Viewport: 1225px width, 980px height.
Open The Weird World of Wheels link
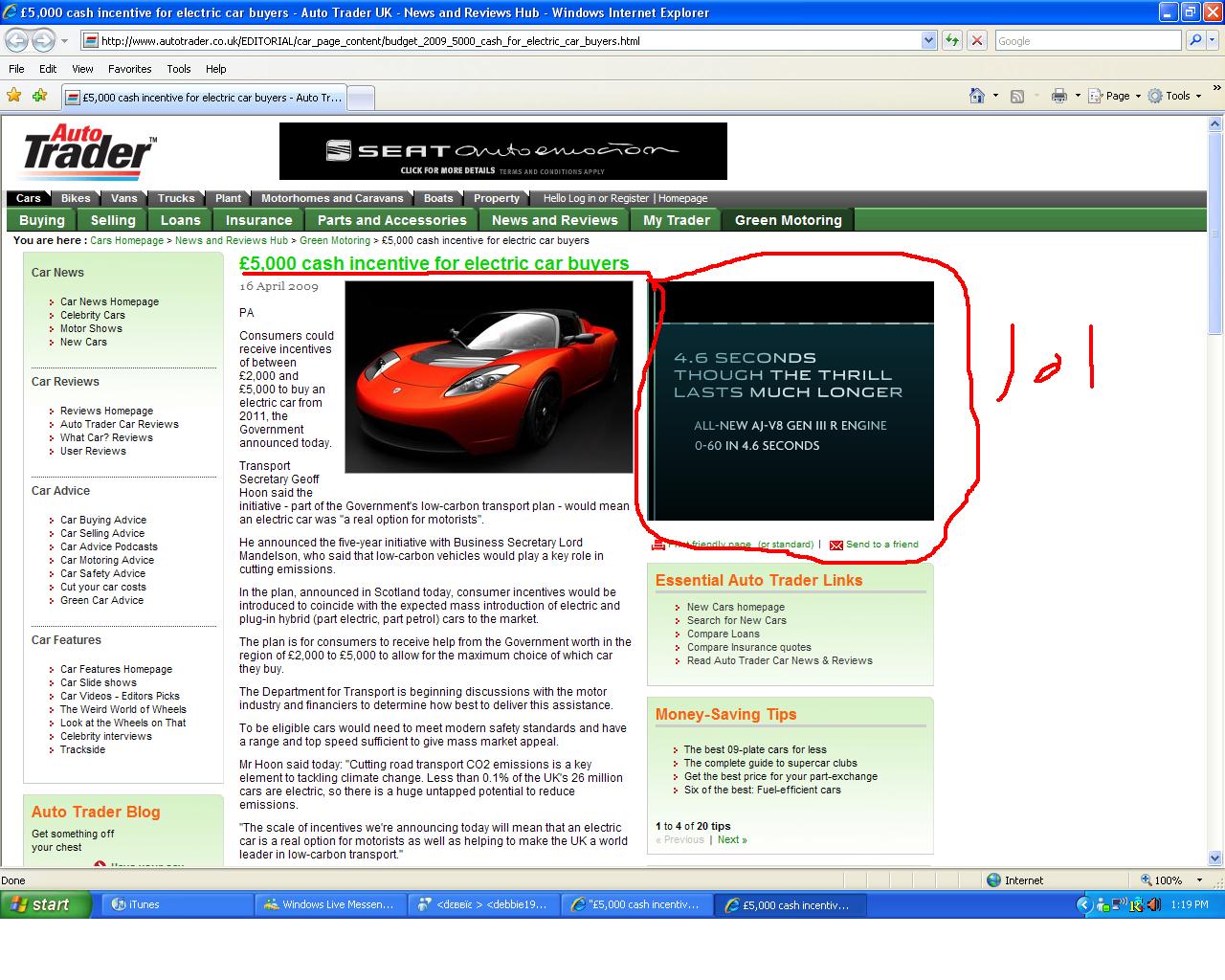pos(123,709)
